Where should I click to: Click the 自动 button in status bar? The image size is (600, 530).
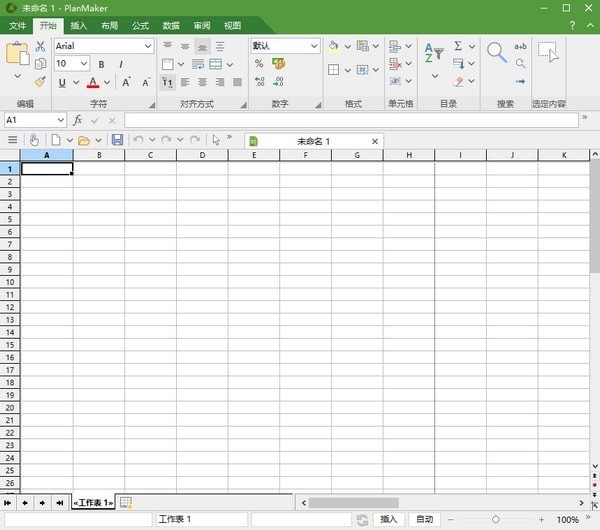coord(425,520)
